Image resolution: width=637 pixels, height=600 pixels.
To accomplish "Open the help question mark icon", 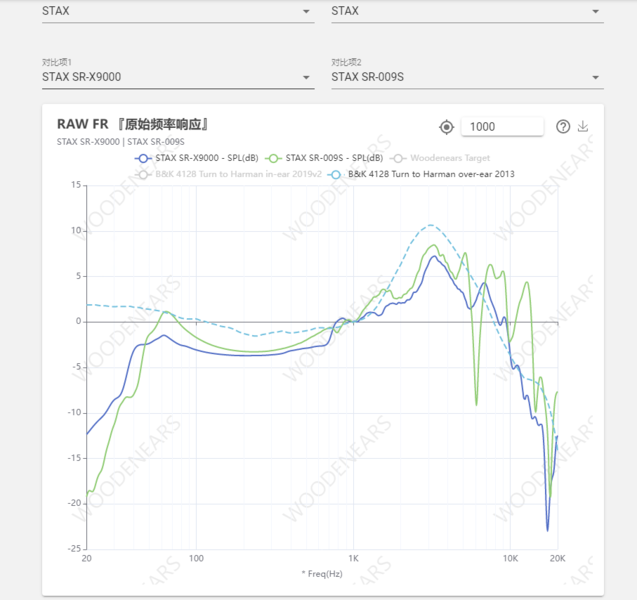I will click(563, 127).
